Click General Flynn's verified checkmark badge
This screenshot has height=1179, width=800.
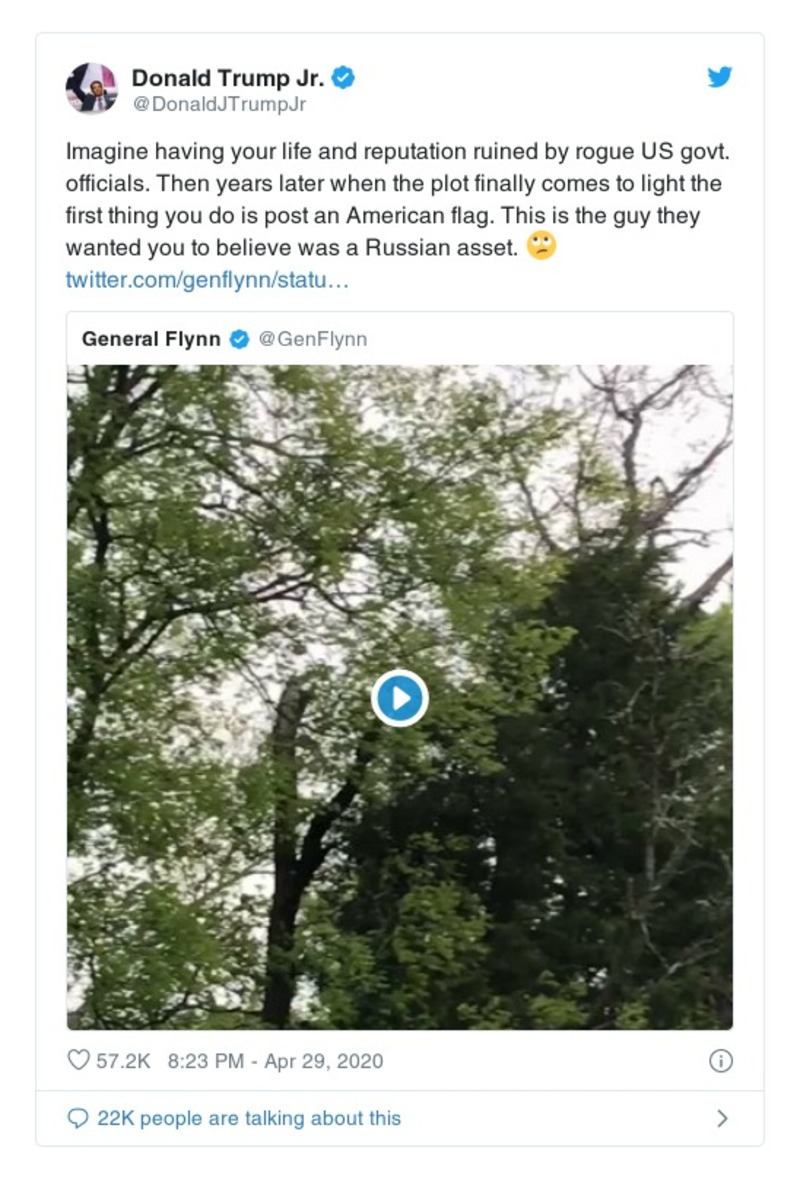point(239,339)
